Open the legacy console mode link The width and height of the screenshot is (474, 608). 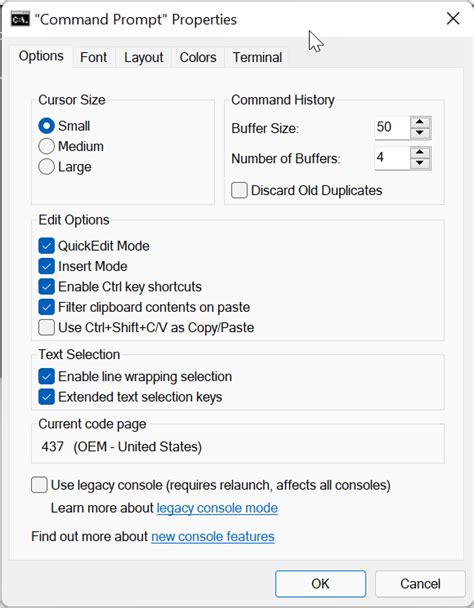pyautogui.click(x=217, y=508)
